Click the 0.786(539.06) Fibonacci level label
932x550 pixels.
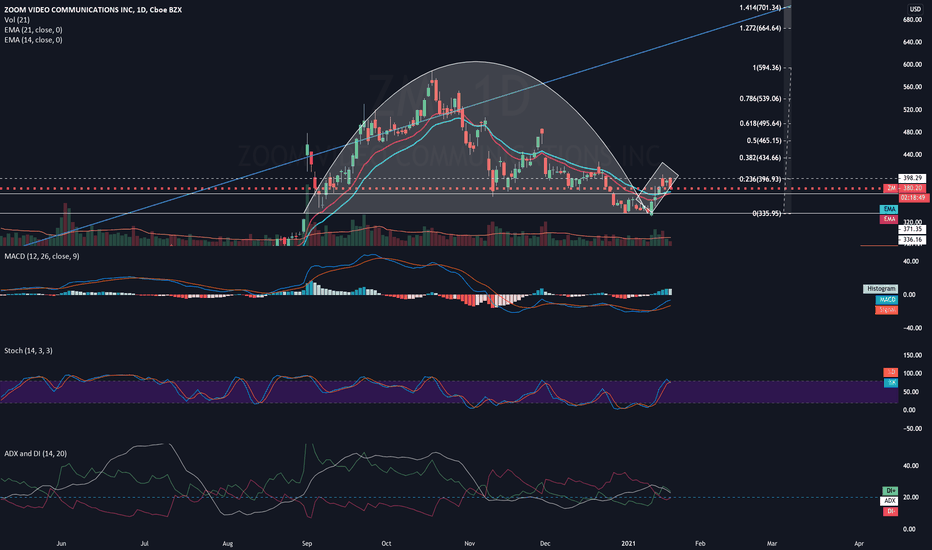tap(760, 99)
